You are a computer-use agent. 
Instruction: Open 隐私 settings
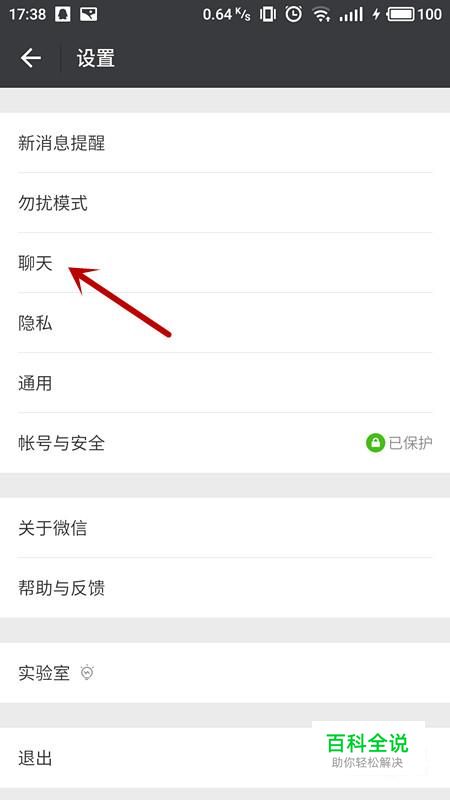point(225,323)
